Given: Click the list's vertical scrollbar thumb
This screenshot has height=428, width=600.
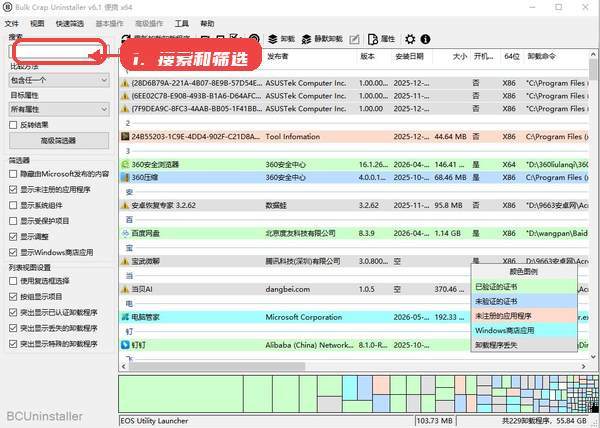Looking at the screenshot, I should point(593,70).
